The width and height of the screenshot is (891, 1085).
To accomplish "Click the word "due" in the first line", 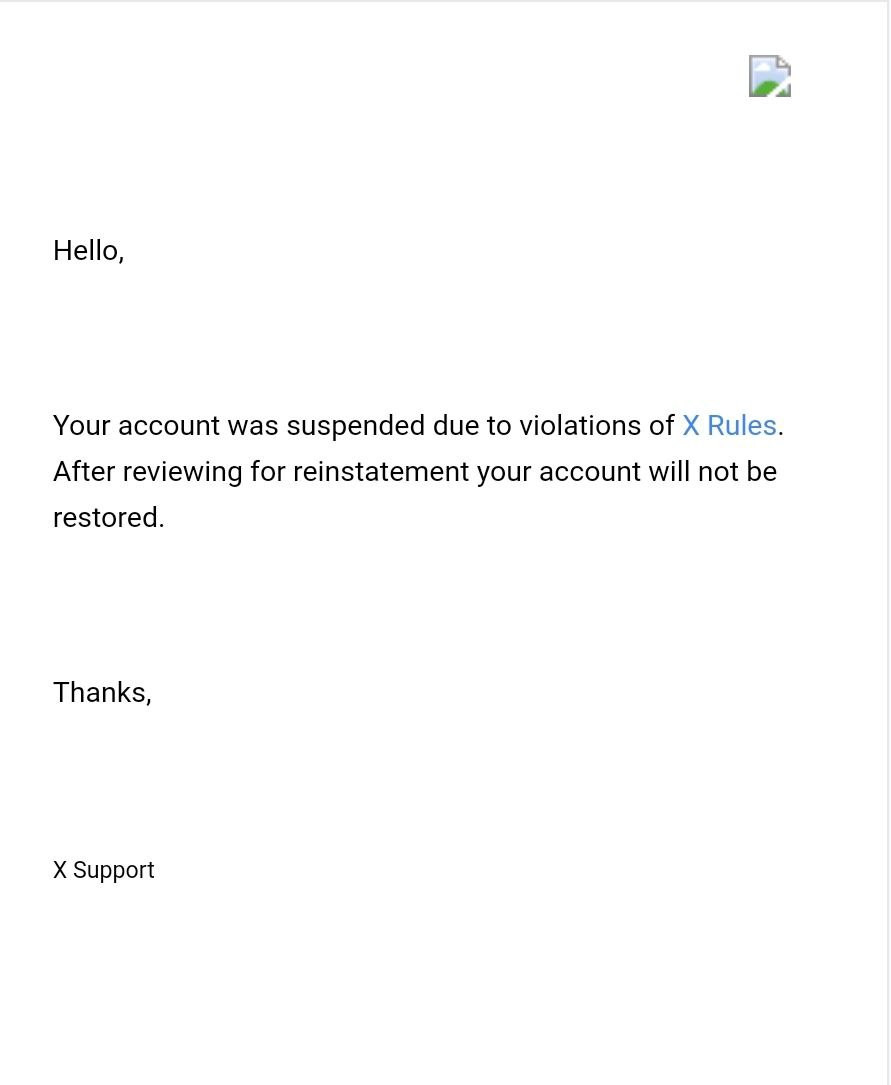I will point(456,426).
